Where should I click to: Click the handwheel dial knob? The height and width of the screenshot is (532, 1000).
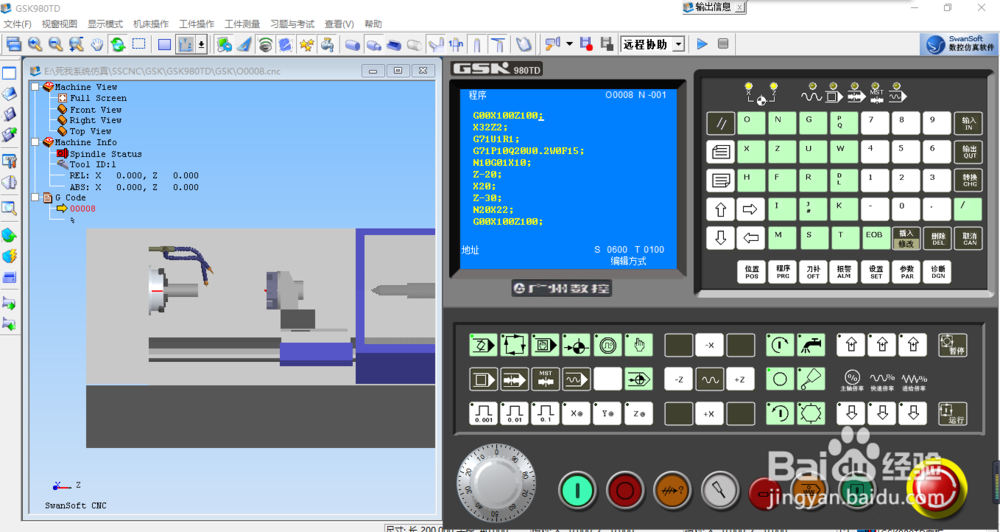496,484
